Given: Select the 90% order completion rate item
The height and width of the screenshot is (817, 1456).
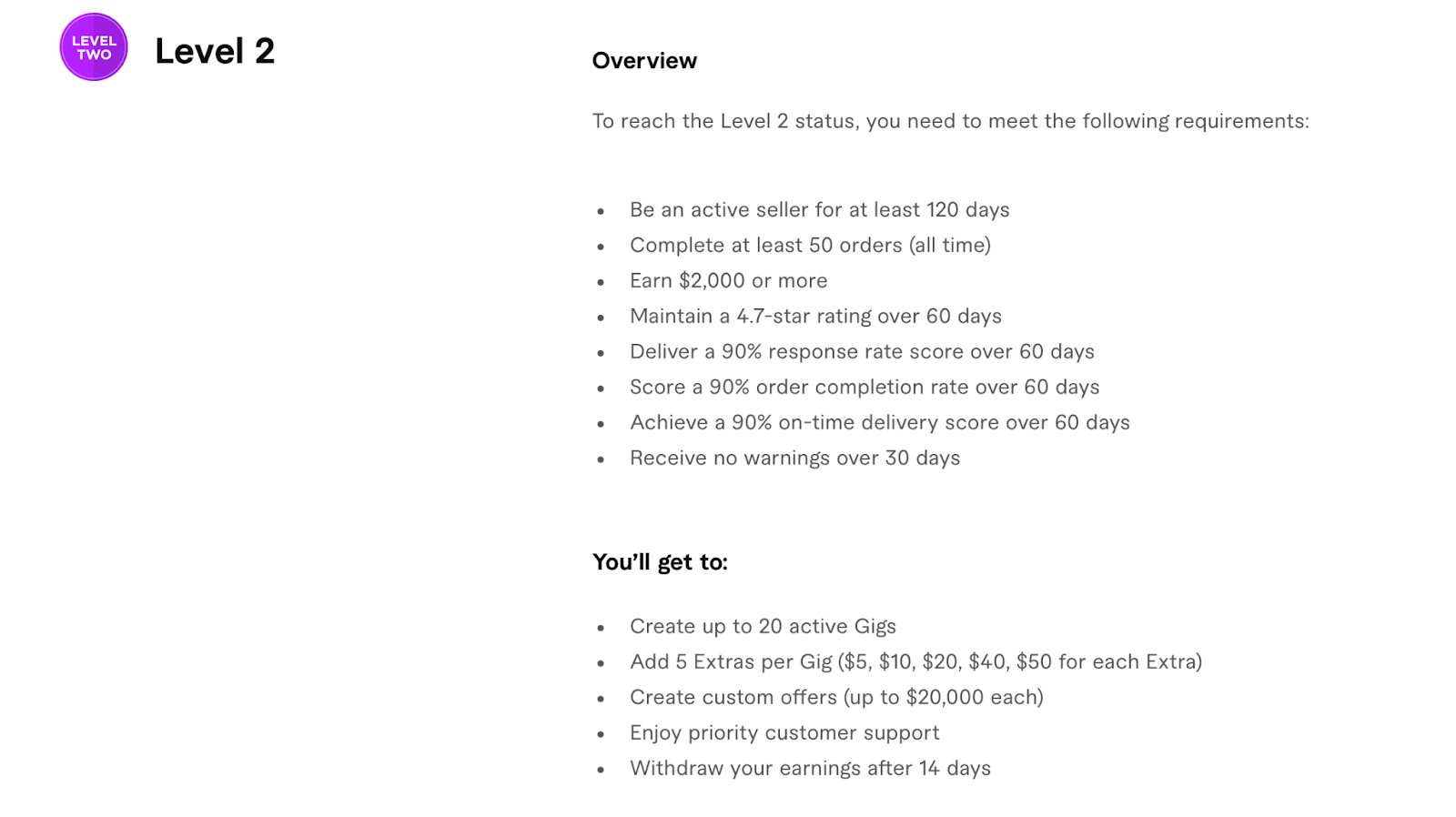Looking at the screenshot, I should 864,388.
